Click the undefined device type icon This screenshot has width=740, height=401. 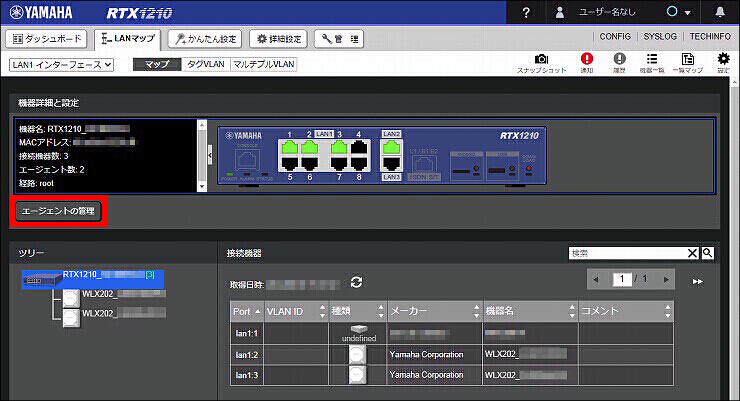coord(359,329)
